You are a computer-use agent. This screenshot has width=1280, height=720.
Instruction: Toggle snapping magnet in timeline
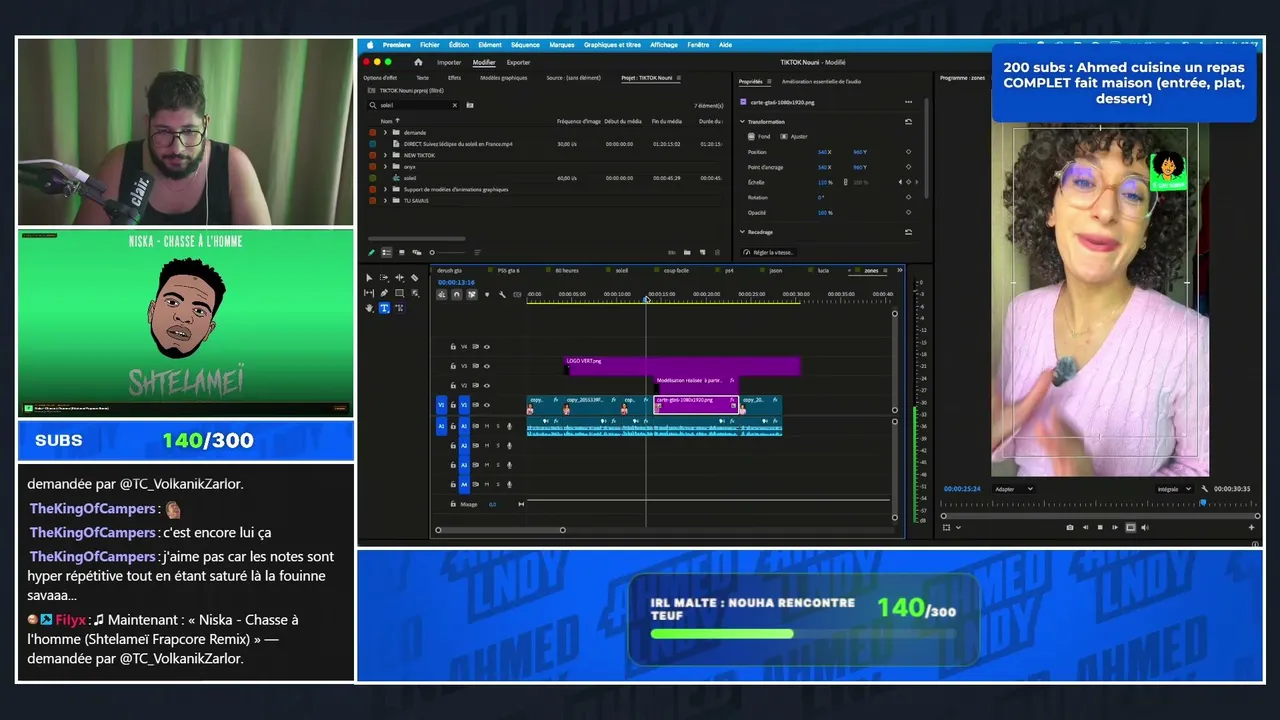tap(457, 294)
